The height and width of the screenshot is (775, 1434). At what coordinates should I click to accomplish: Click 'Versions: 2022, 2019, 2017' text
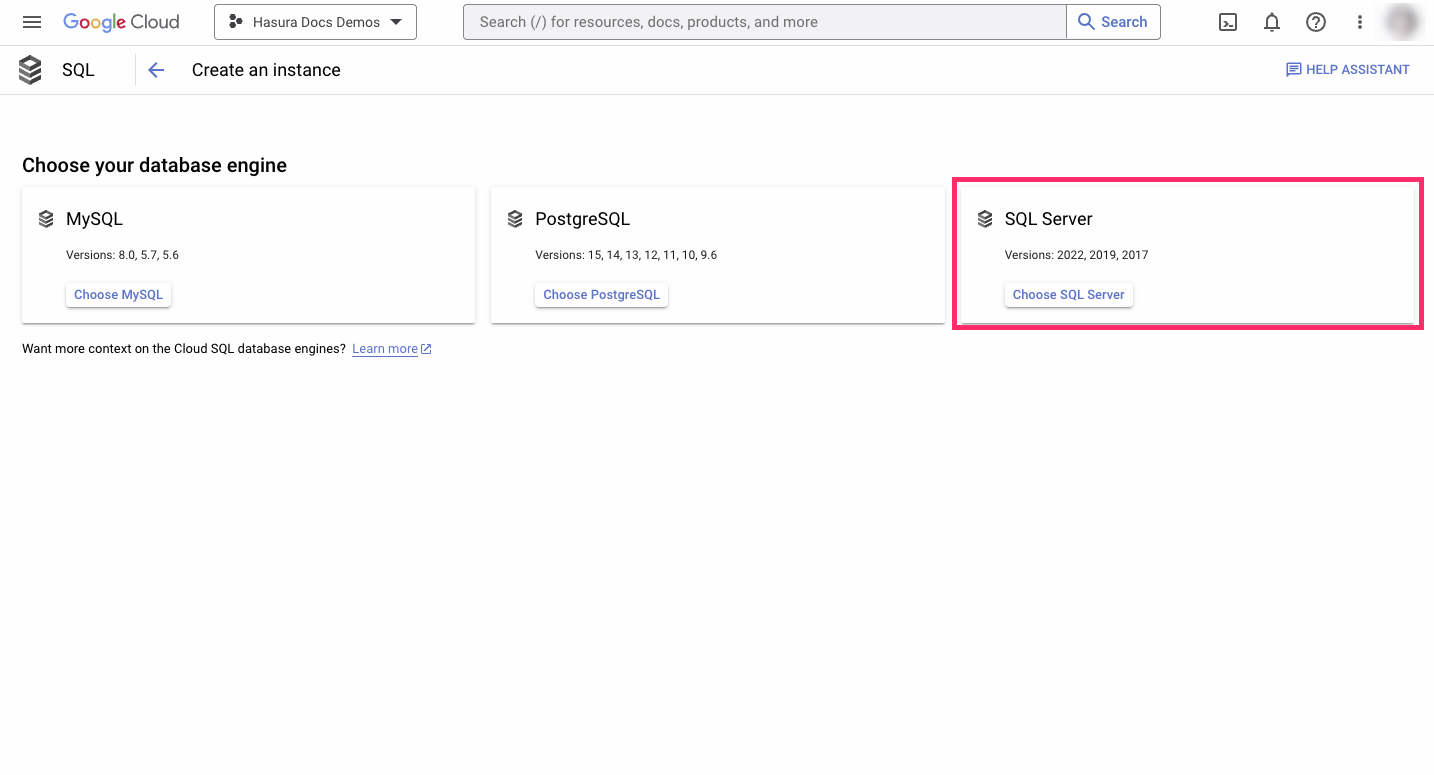(x=1076, y=255)
